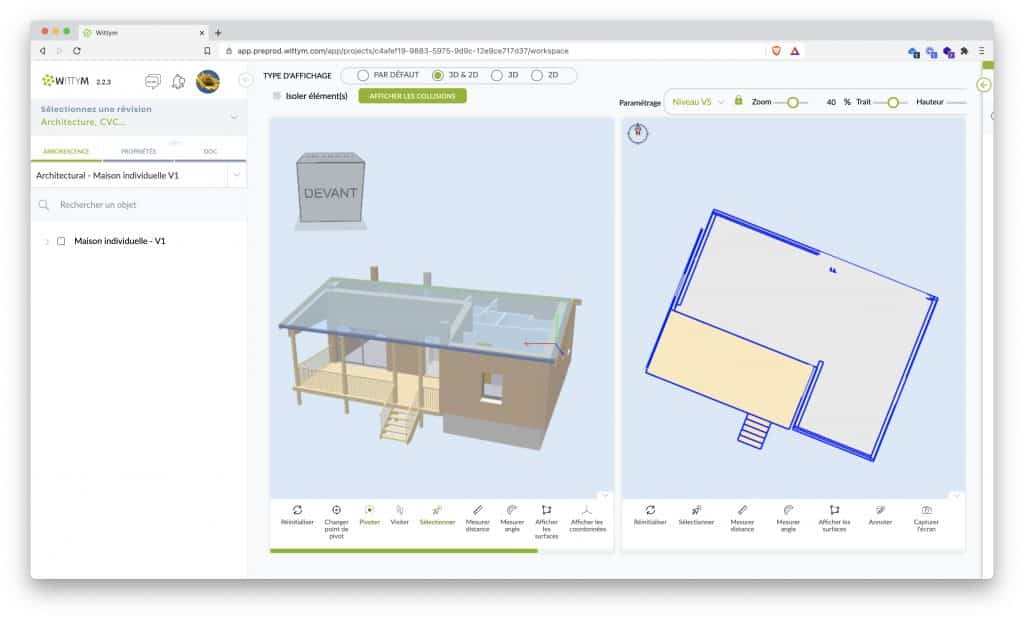The width and height of the screenshot is (1024, 619).
Task: Switch to the PROPRIÉTÉS tab
Action: (x=138, y=151)
